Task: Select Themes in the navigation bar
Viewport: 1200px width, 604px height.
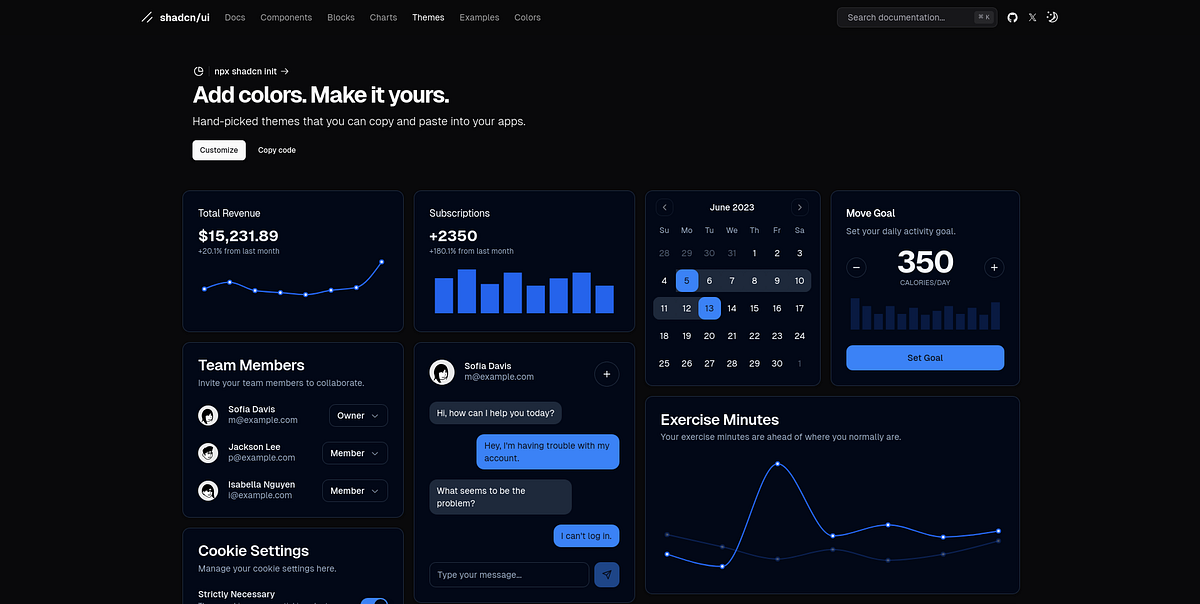Action: pyautogui.click(x=428, y=17)
